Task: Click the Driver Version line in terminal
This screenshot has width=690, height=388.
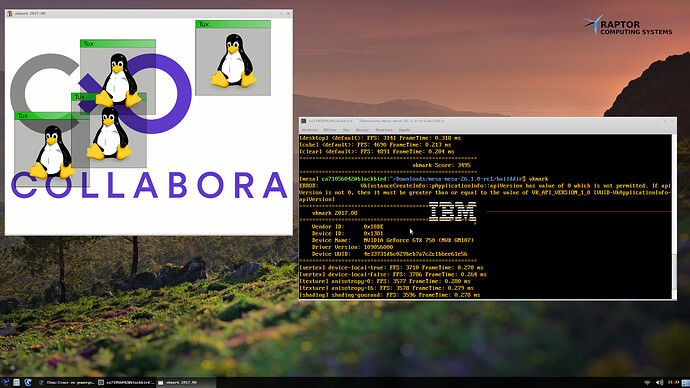Action: 352,247
